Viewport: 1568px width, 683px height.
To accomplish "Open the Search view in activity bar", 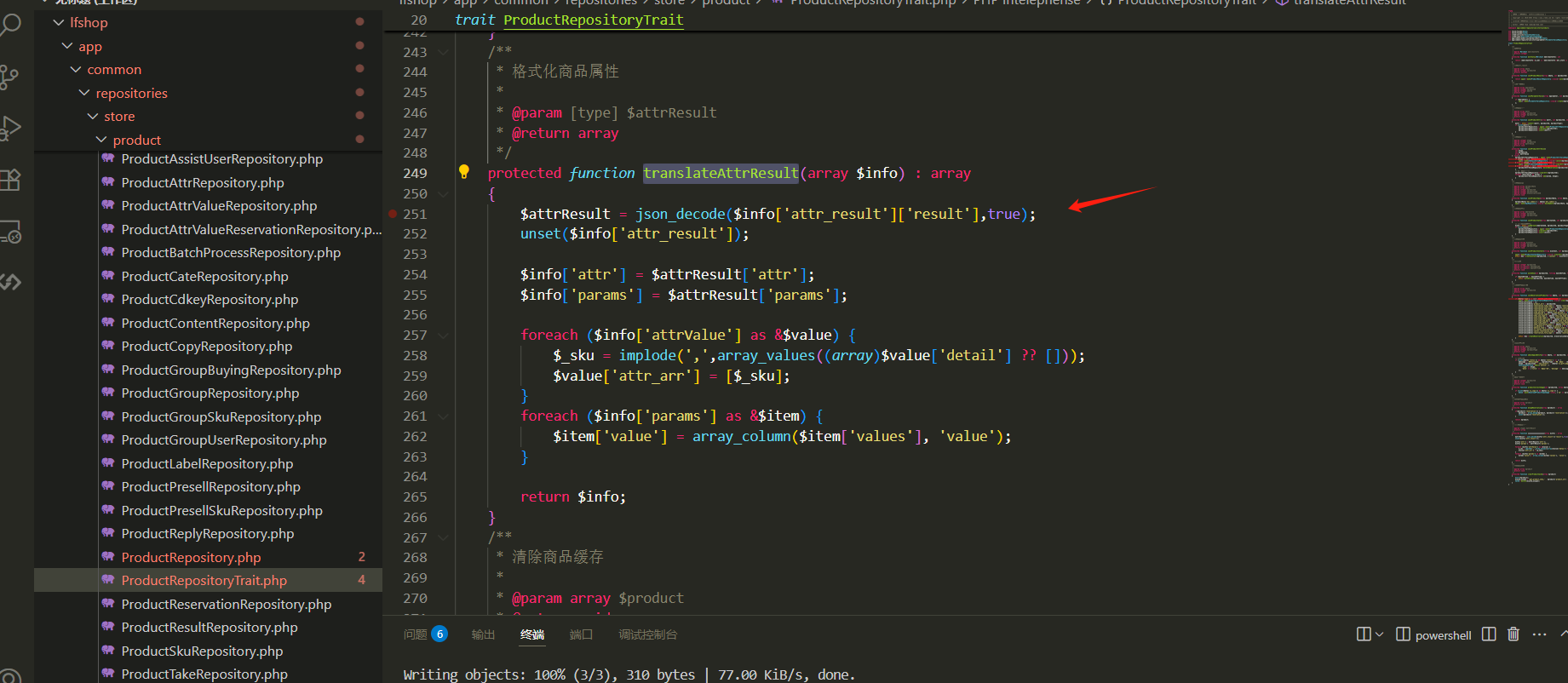I will [x=10, y=24].
